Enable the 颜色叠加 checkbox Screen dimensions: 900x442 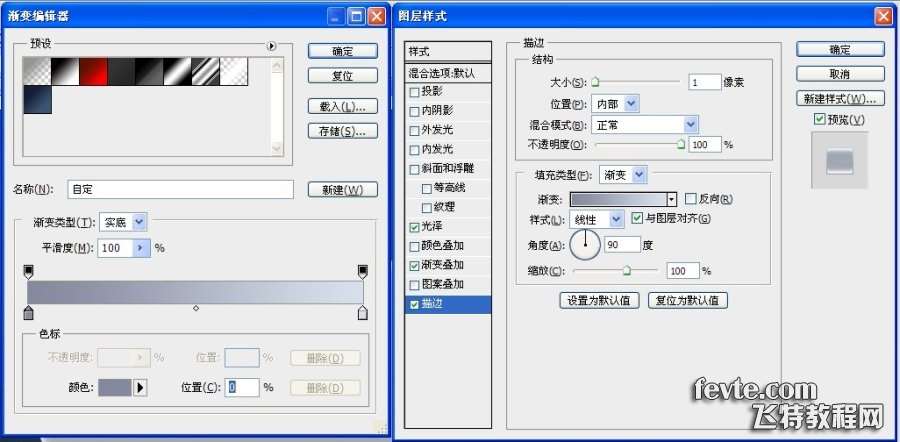pyautogui.click(x=414, y=247)
